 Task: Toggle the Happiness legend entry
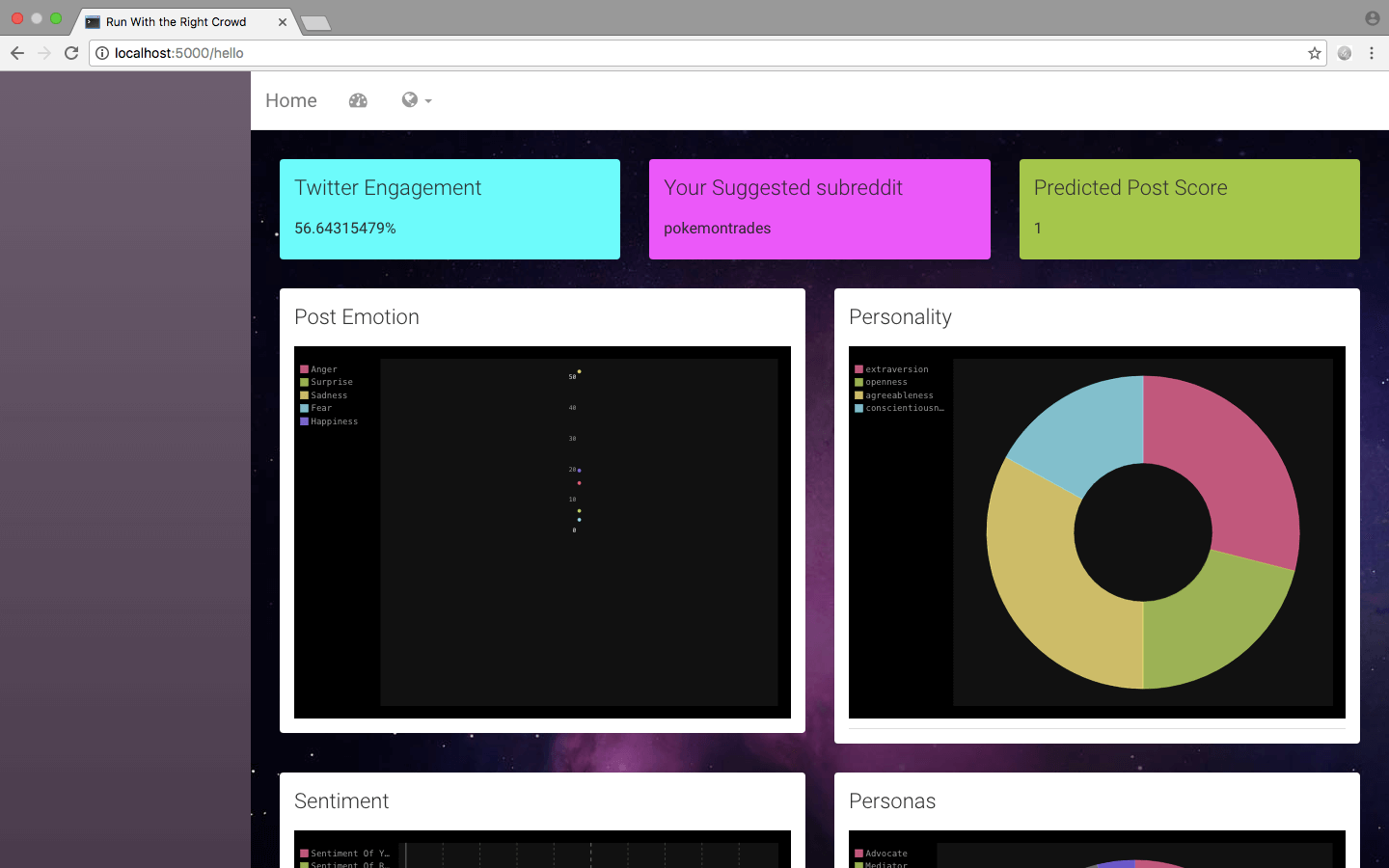click(x=329, y=421)
